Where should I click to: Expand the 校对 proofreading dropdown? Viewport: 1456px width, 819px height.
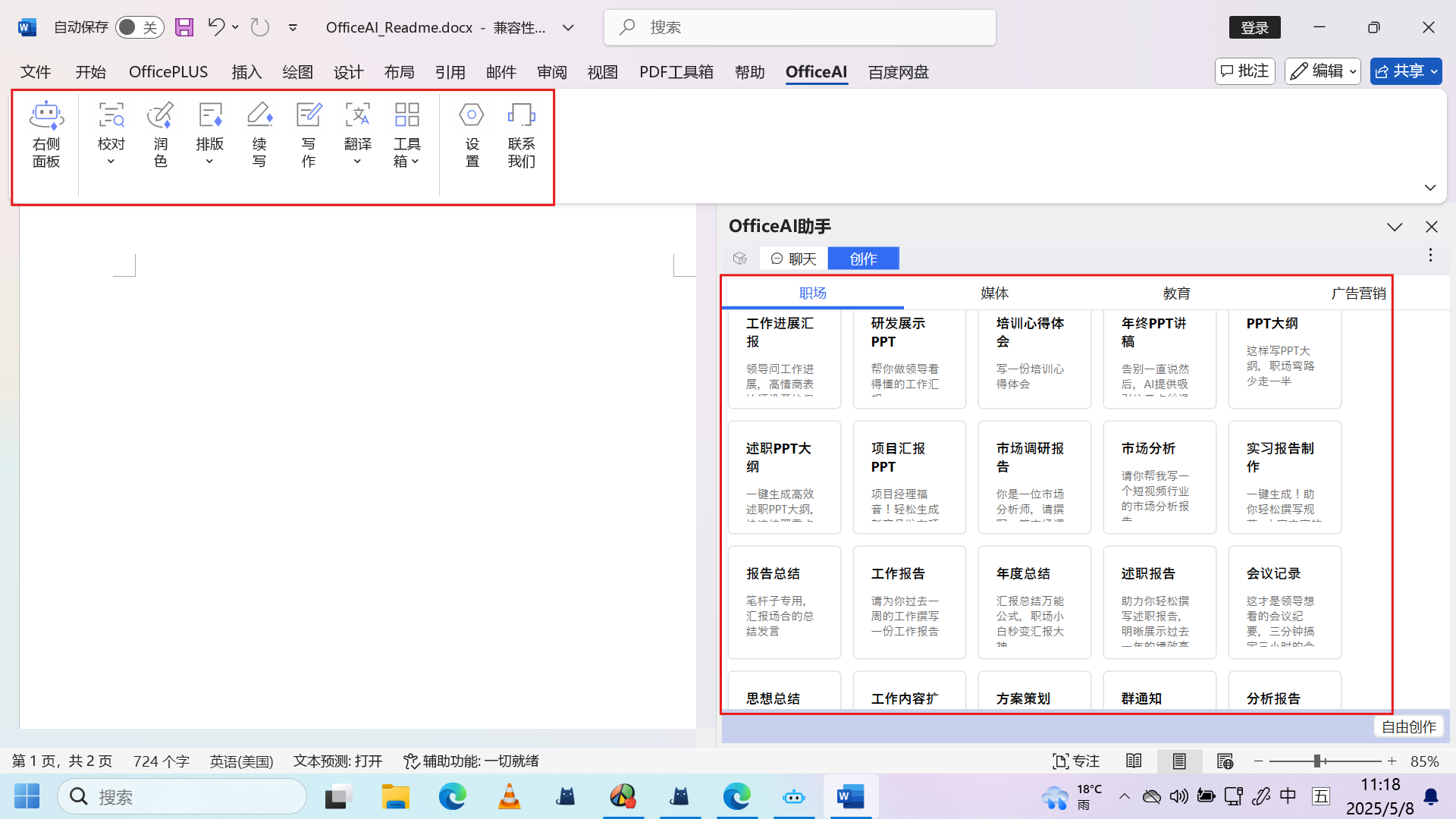[x=111, y=162]
